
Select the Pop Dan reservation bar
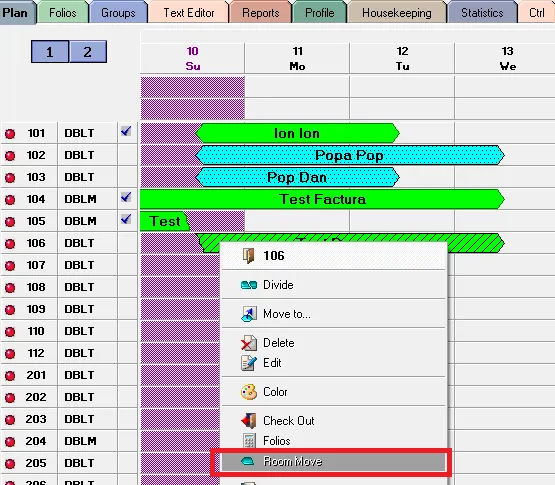point(297,177)
